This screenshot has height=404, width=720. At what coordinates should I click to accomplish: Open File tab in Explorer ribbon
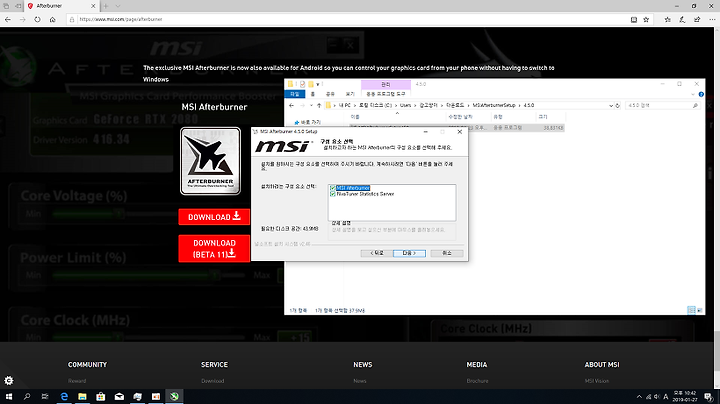294,94
